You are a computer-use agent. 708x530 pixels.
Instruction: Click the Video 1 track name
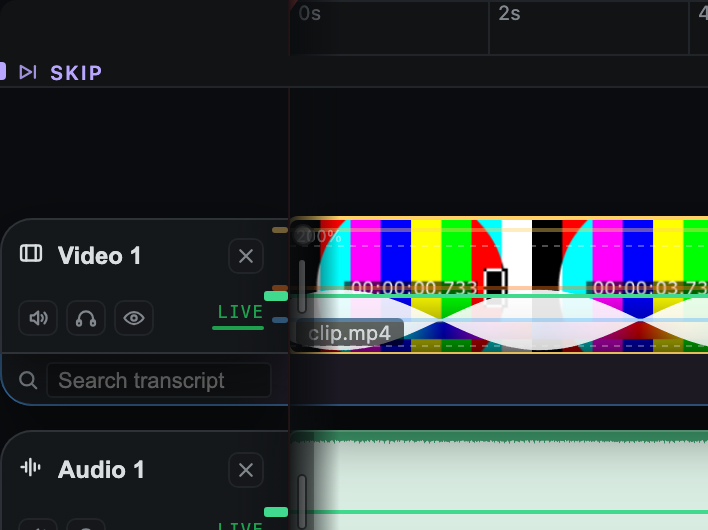point(99,256)
